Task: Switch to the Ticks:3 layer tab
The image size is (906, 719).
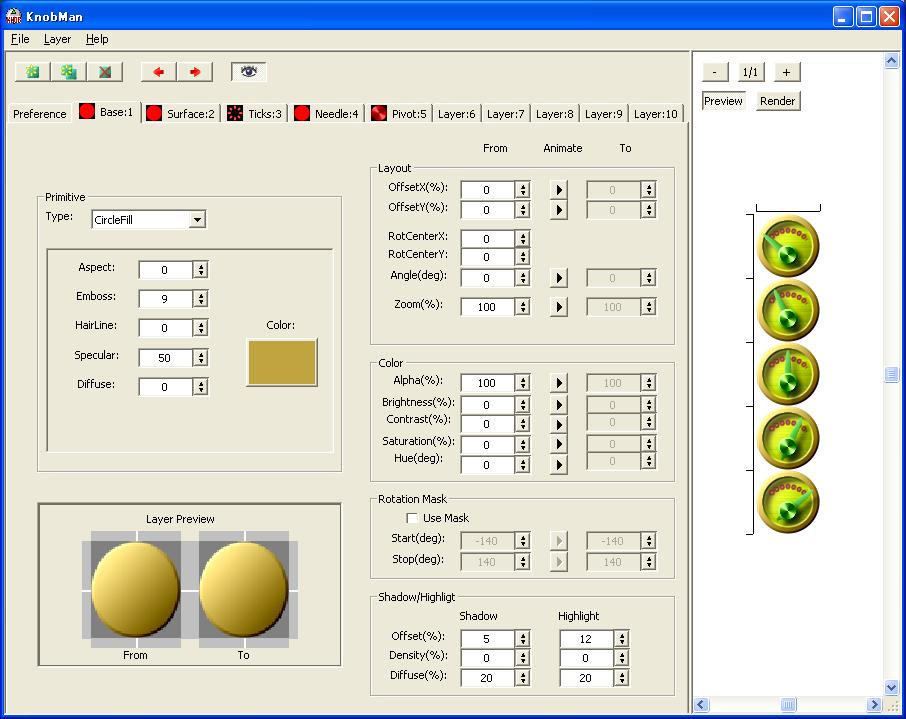Action: click(255, 114)
